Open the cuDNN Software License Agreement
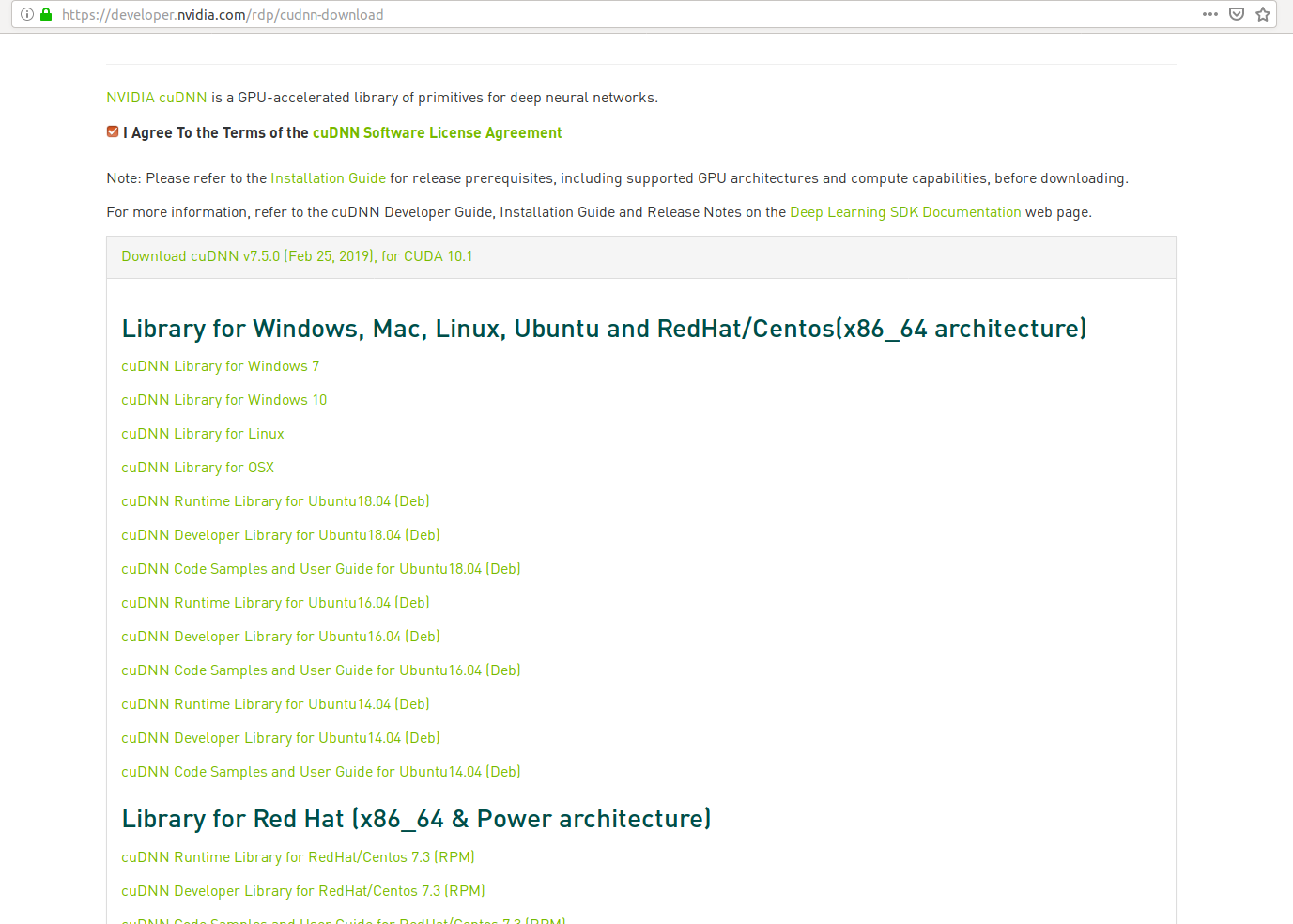The image size is (1293, 924). pyautogui.click(x=437, y=132)
